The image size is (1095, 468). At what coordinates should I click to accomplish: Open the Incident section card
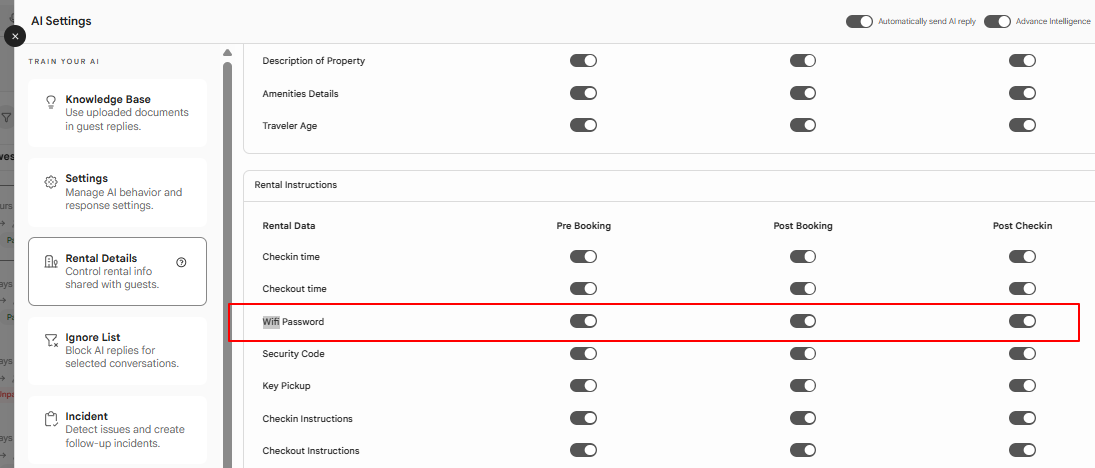pyautogui.click(x=117, y=430)
